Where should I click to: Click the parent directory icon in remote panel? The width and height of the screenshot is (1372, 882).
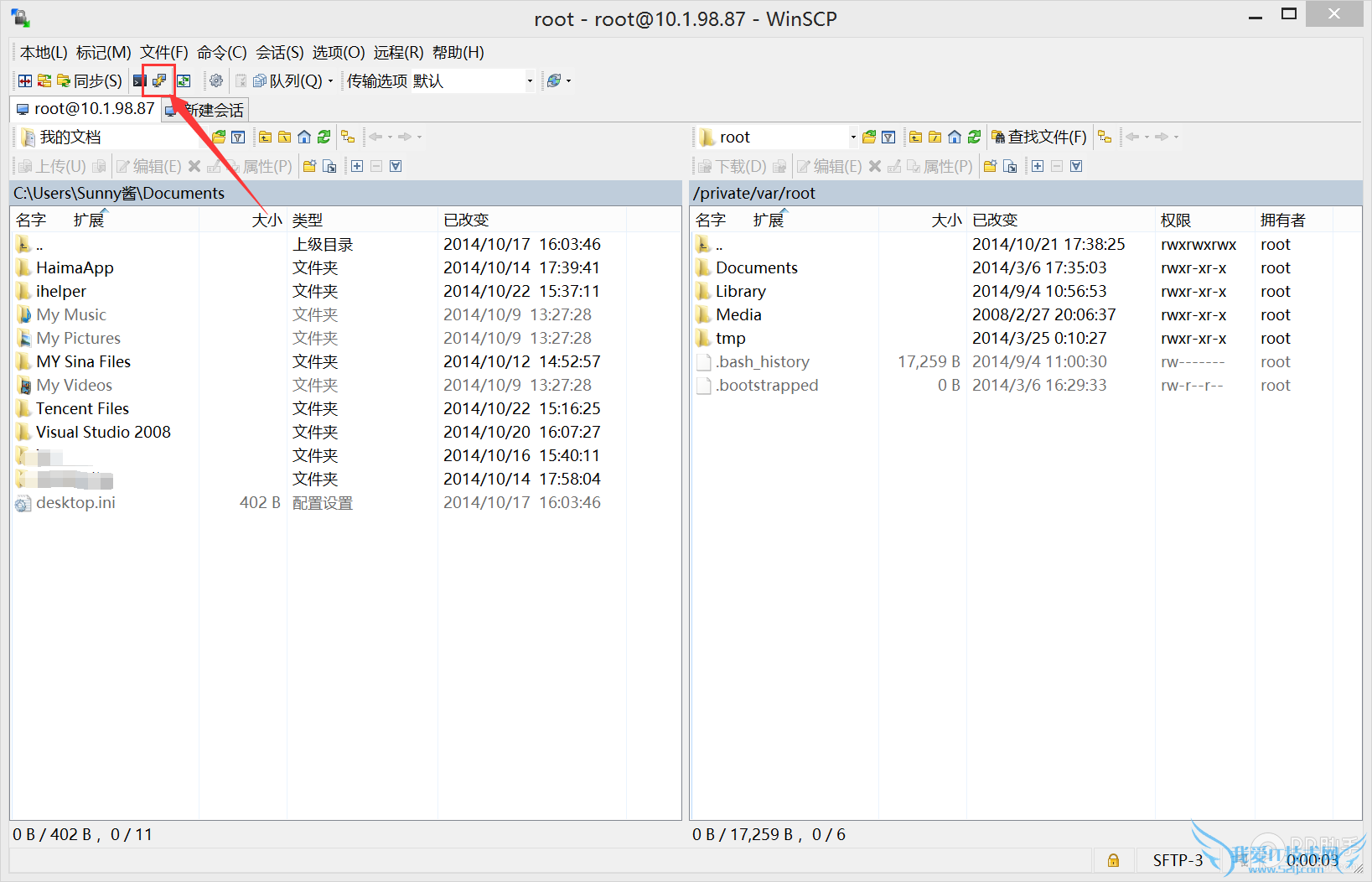tap(914, 136)
